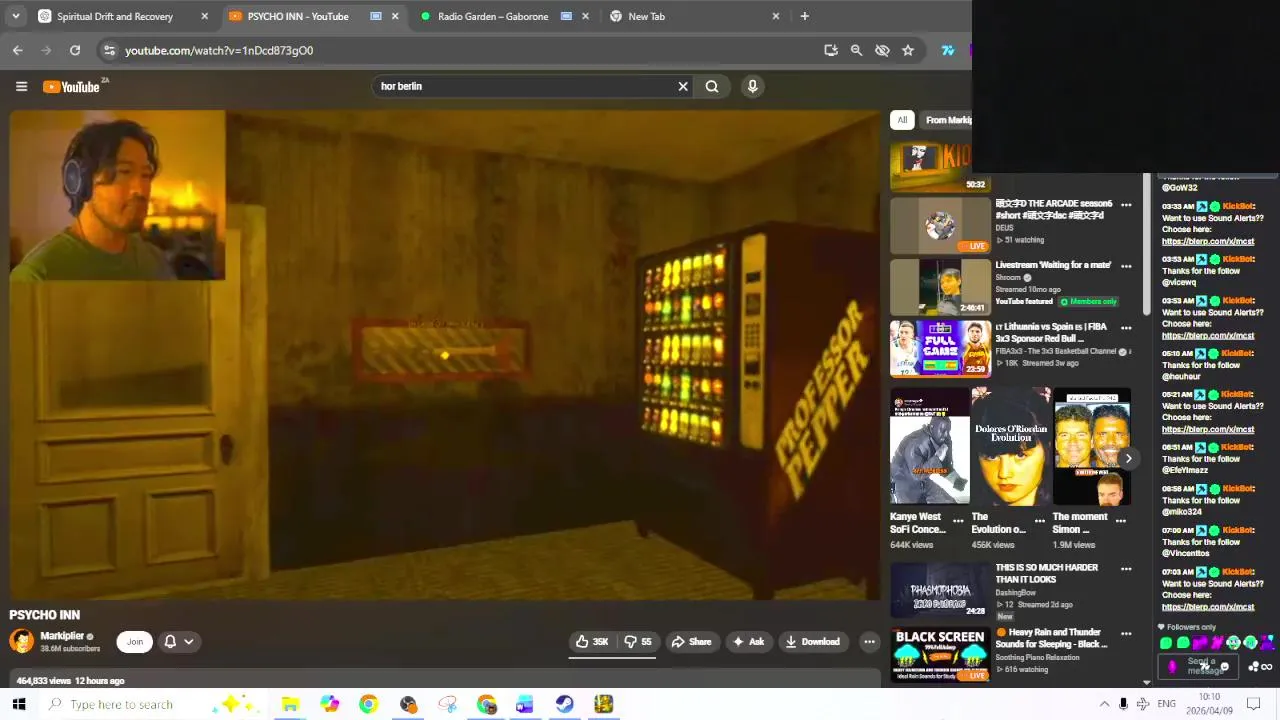Share this video
This screenshot has width=1280, height=720.
tap(691, 642)
